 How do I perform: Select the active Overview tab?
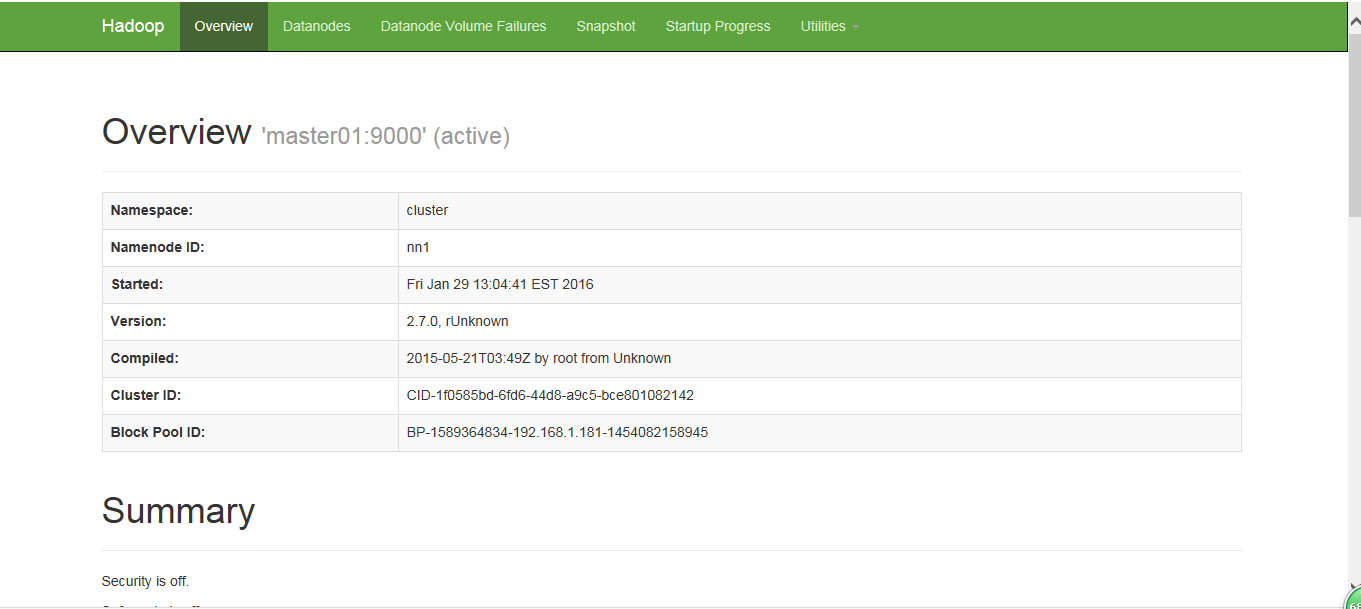point(223,26)
